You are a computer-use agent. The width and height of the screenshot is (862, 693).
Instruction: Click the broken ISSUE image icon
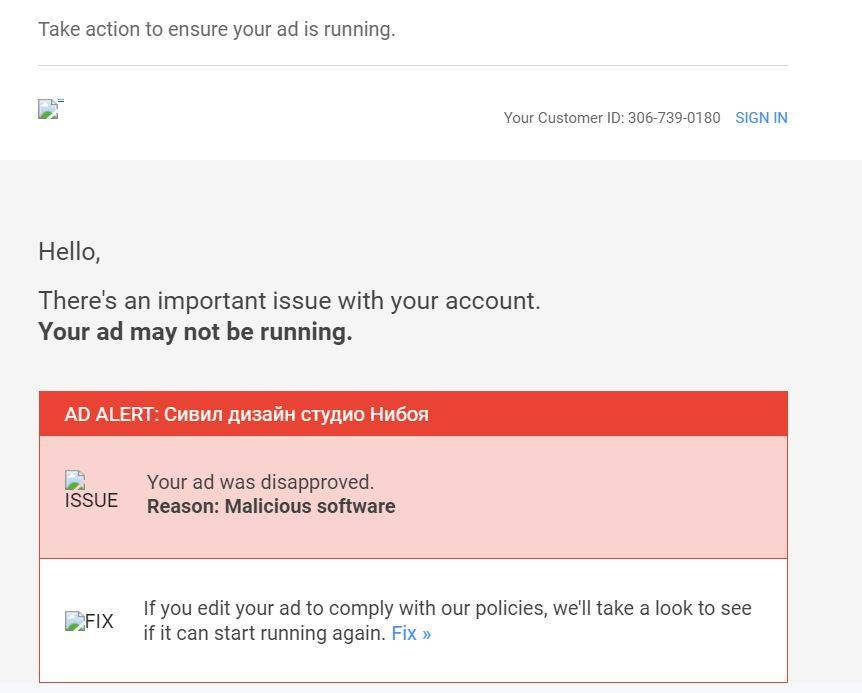75,480
